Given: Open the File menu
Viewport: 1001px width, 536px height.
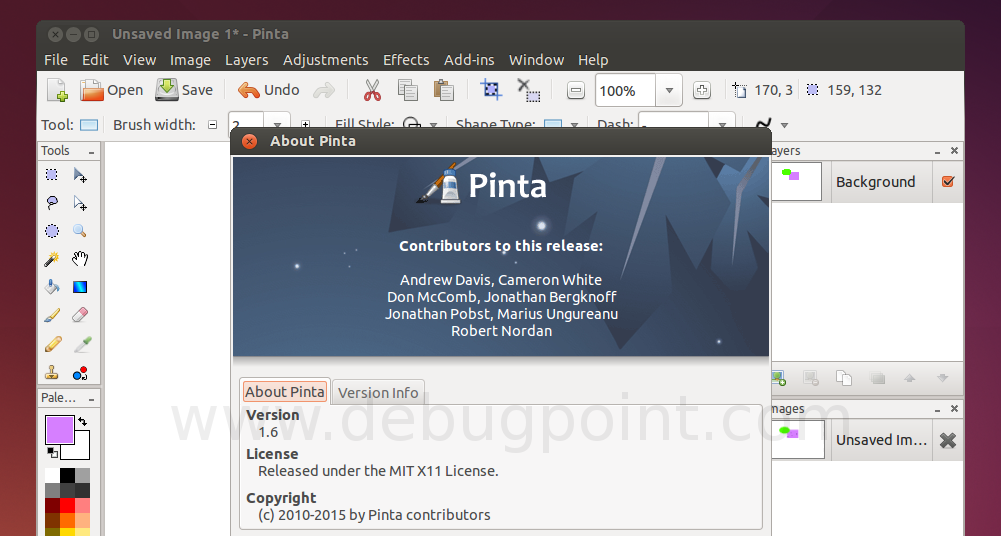Looking at the screenshot, I should point(56,60).
